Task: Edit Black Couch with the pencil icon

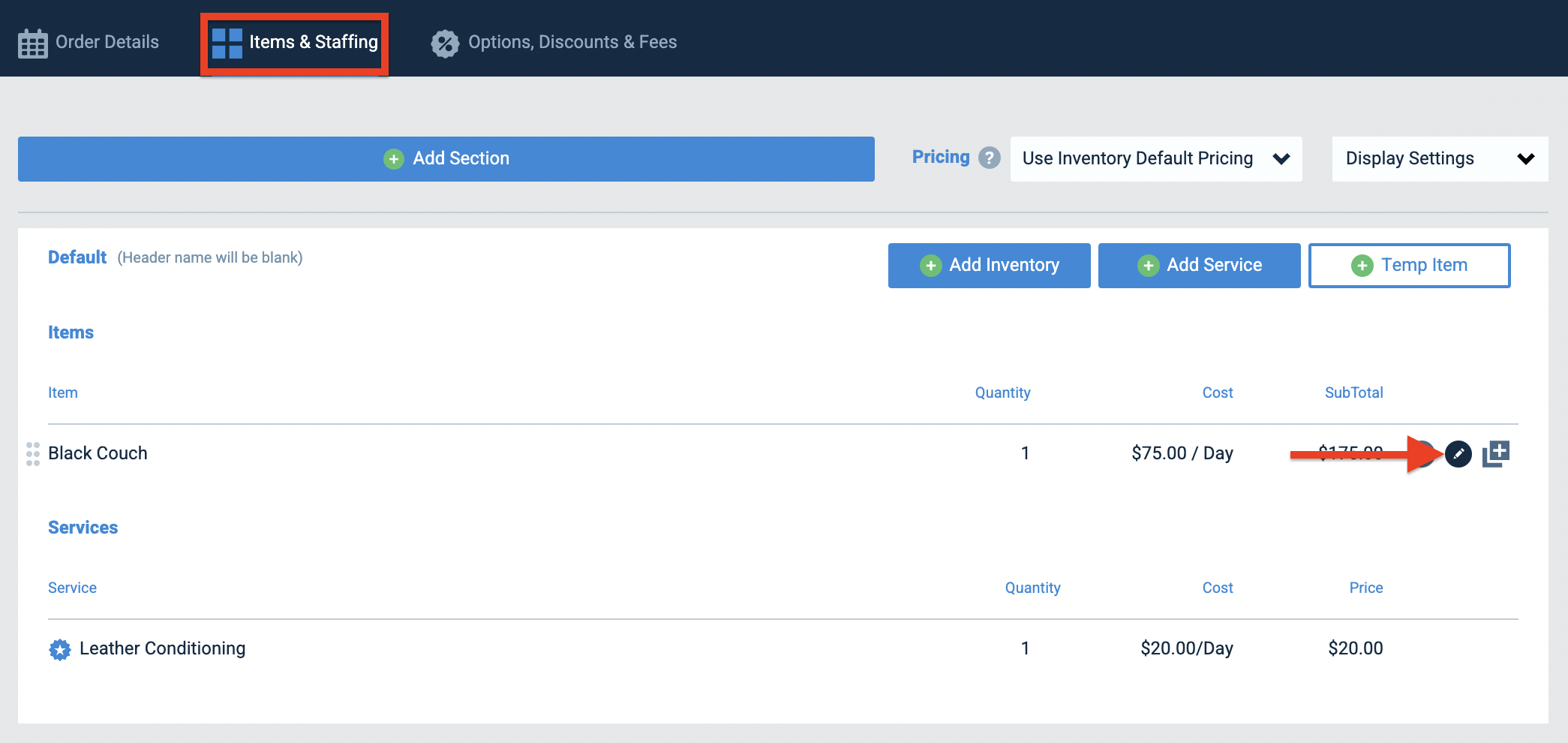Action: [x=1458, y=453]
